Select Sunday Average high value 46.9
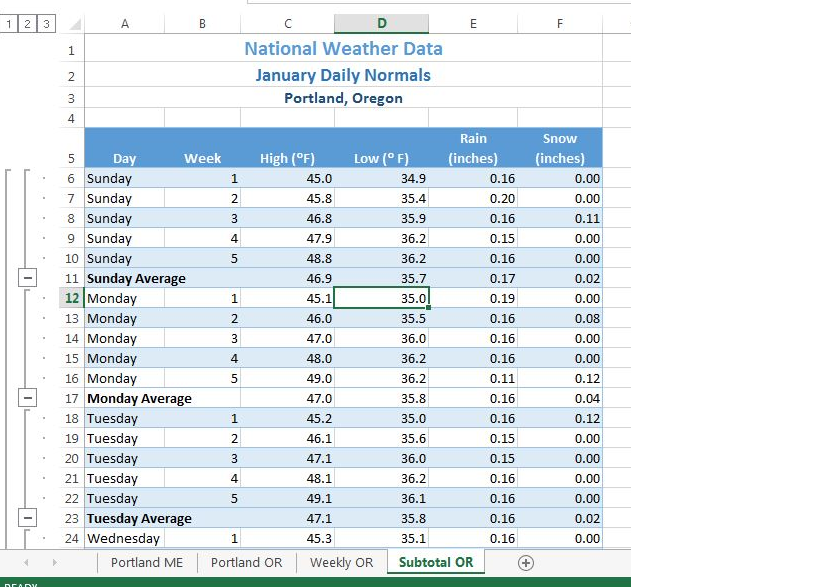 287,278
